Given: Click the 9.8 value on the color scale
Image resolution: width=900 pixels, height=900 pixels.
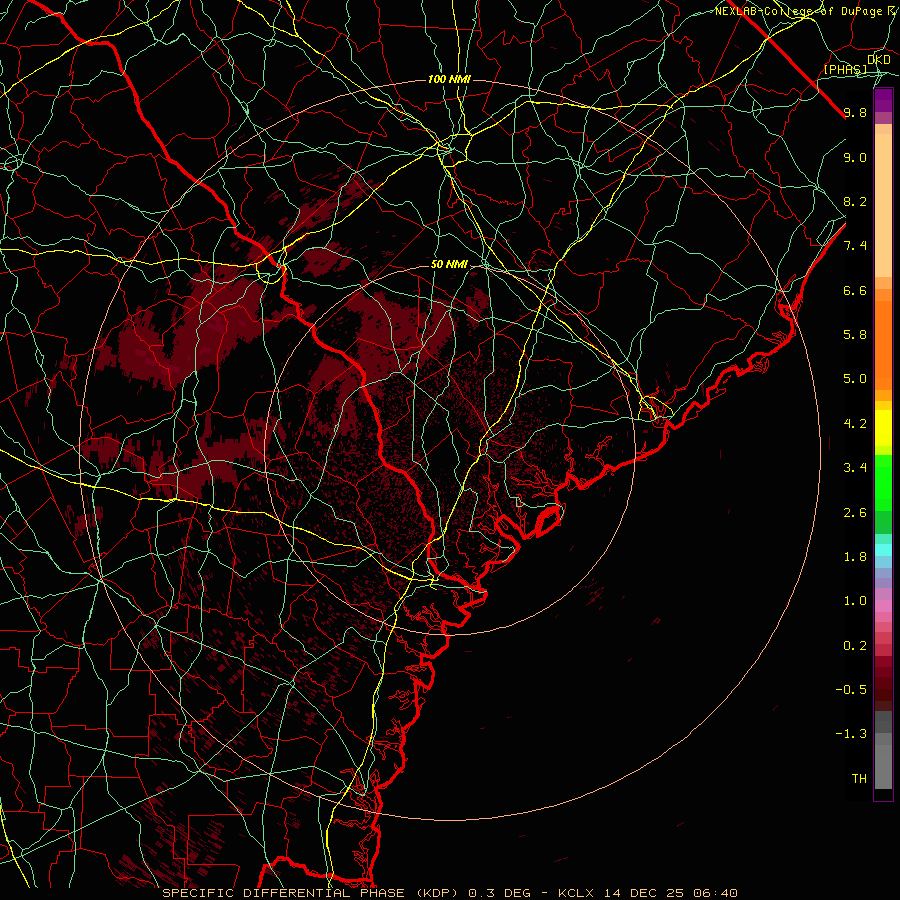Looking at the screenshot, I should [x=855, y=112].
